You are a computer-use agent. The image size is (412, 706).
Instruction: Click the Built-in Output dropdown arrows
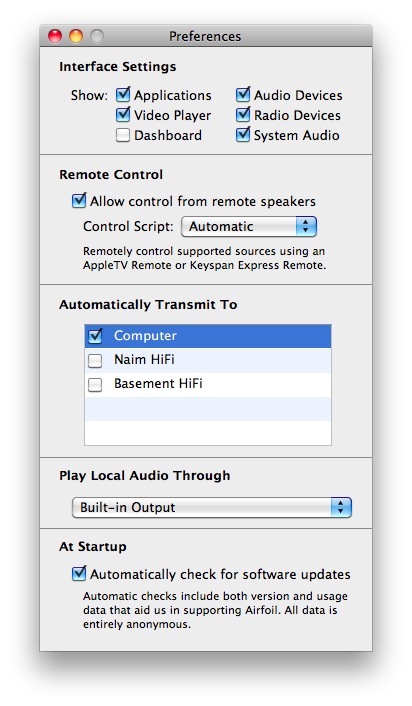341,507
